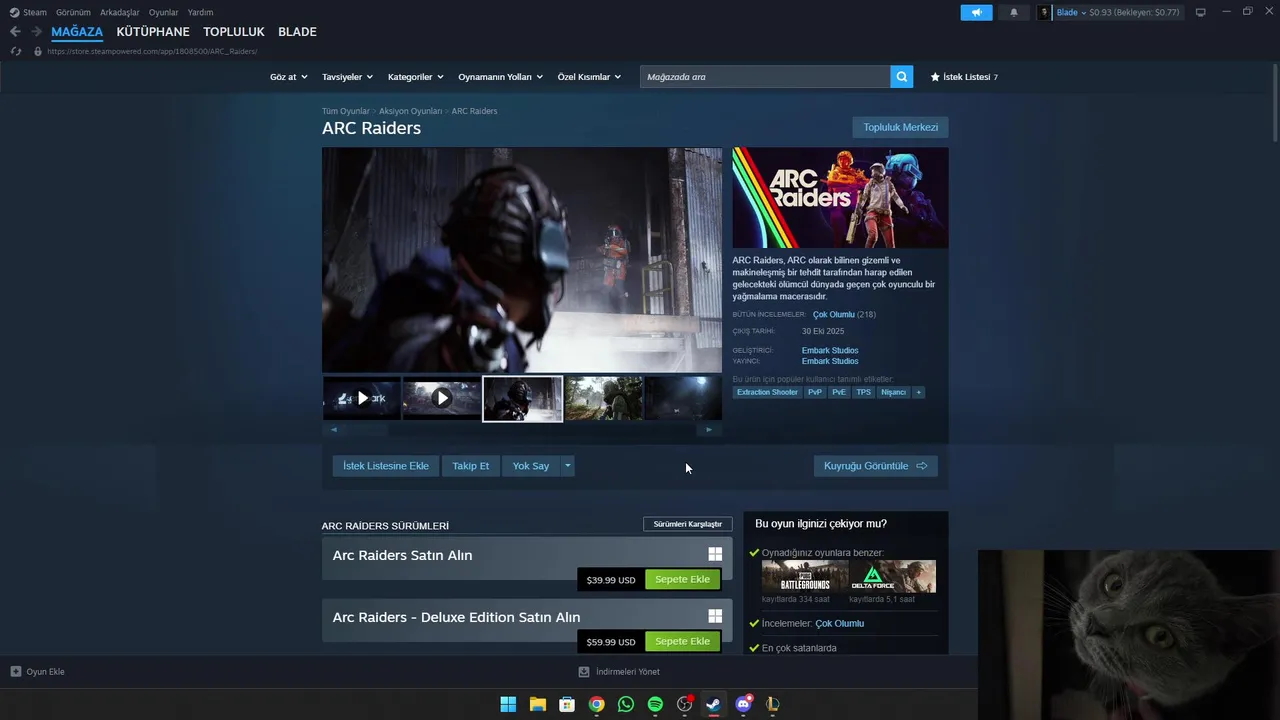1280x720 pixels.
Task: Click the Oyun Ekle plus icon
Action: (x=16, y=672)
